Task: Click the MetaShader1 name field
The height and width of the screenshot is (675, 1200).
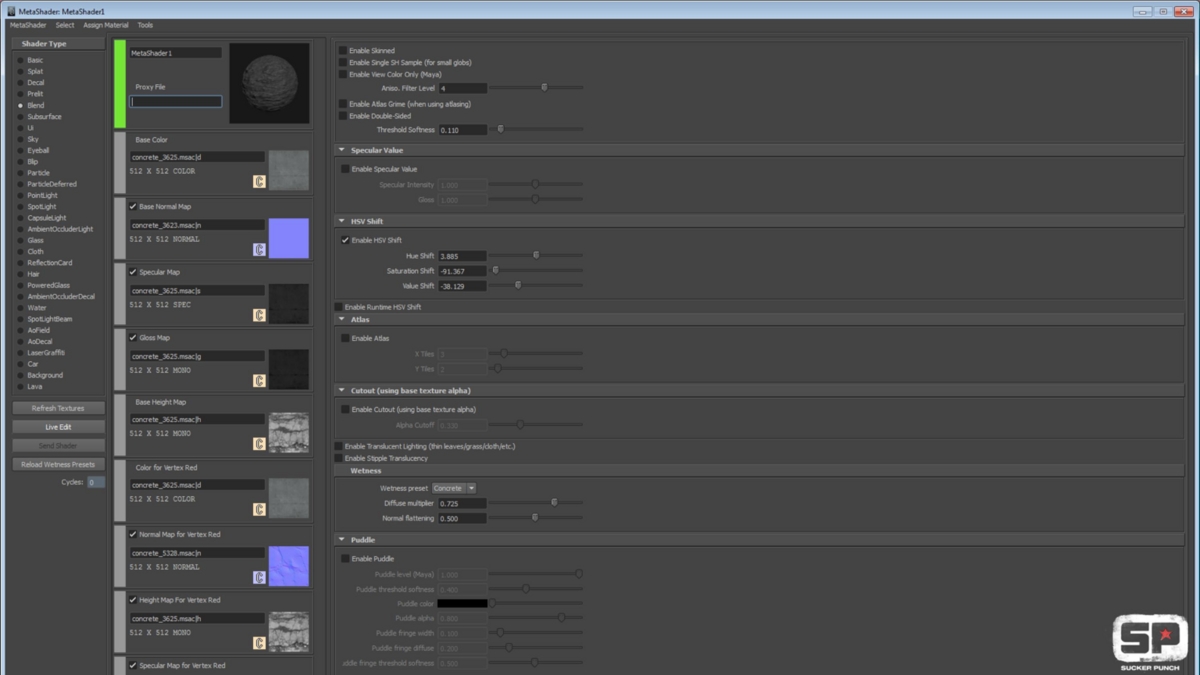Action: tap(176, 53)
